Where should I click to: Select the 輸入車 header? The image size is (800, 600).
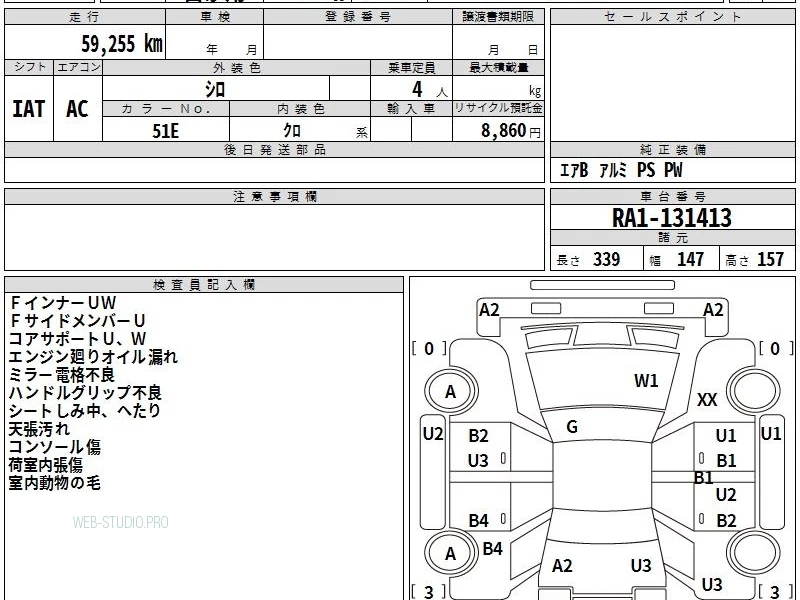[412, 109]
